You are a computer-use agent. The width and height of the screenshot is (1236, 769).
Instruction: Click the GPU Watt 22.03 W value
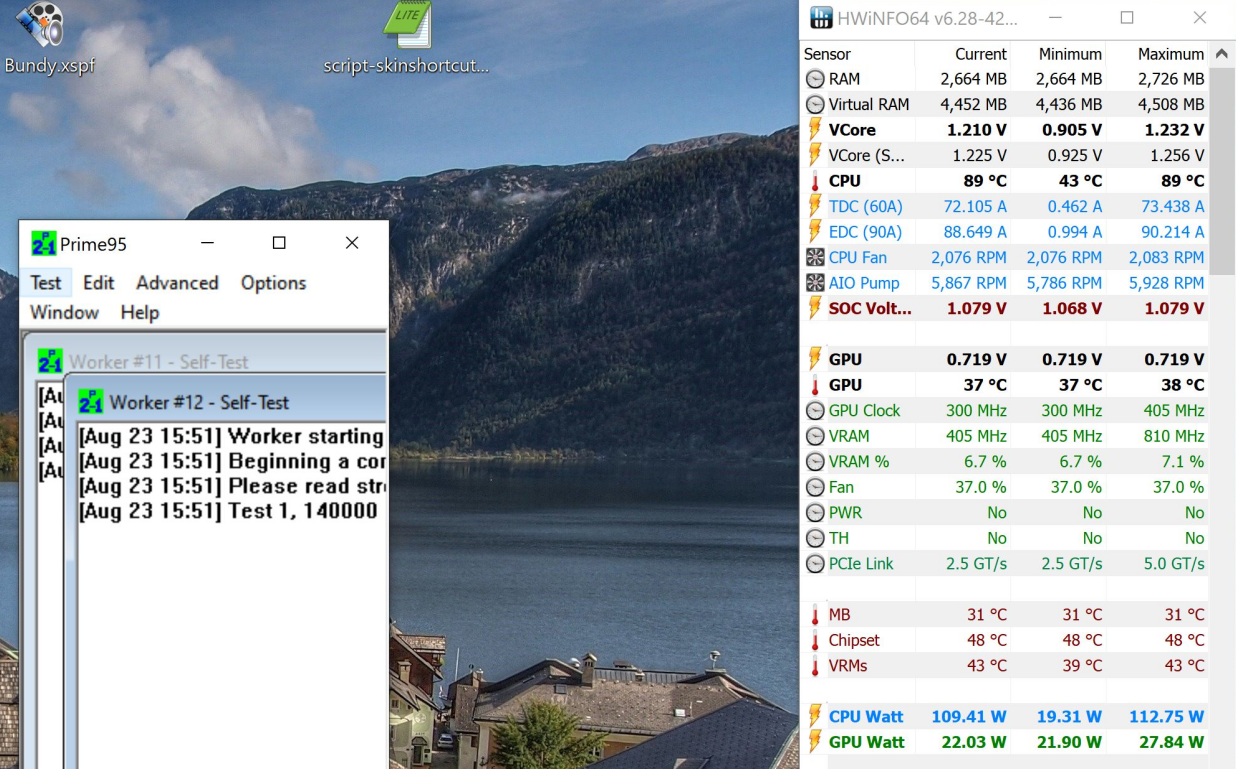click(x=974, y=742)
